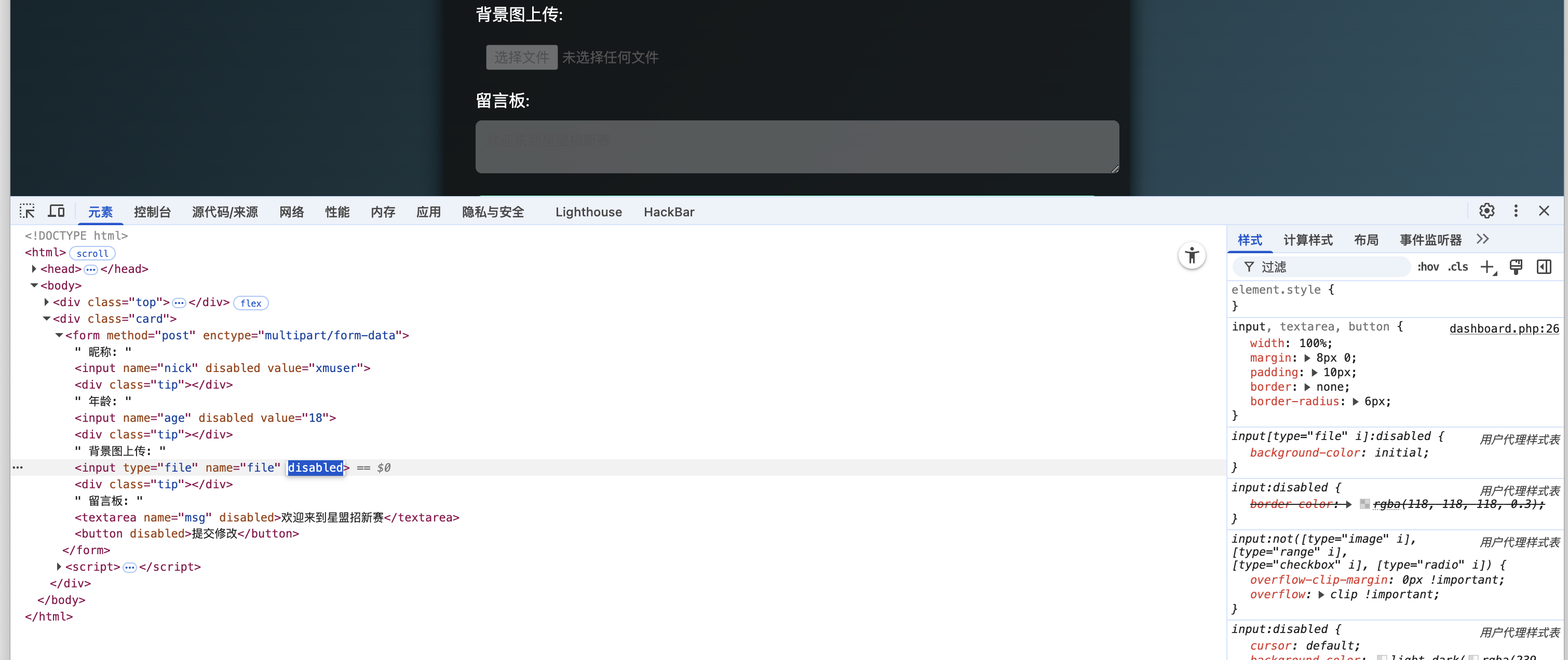Click the dashboard.php:26 source link
Viewport: 1568px width, 660px height.
click(1504, 328)
